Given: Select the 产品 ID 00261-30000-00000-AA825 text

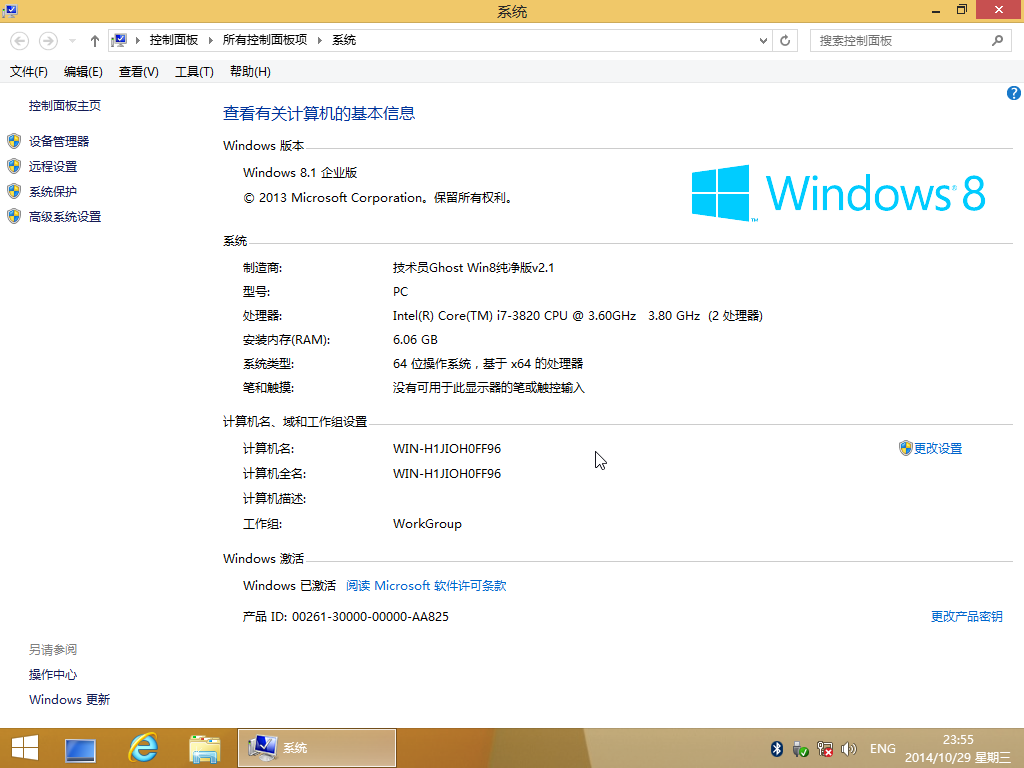Looking at the screenshot, I should 345,616.
